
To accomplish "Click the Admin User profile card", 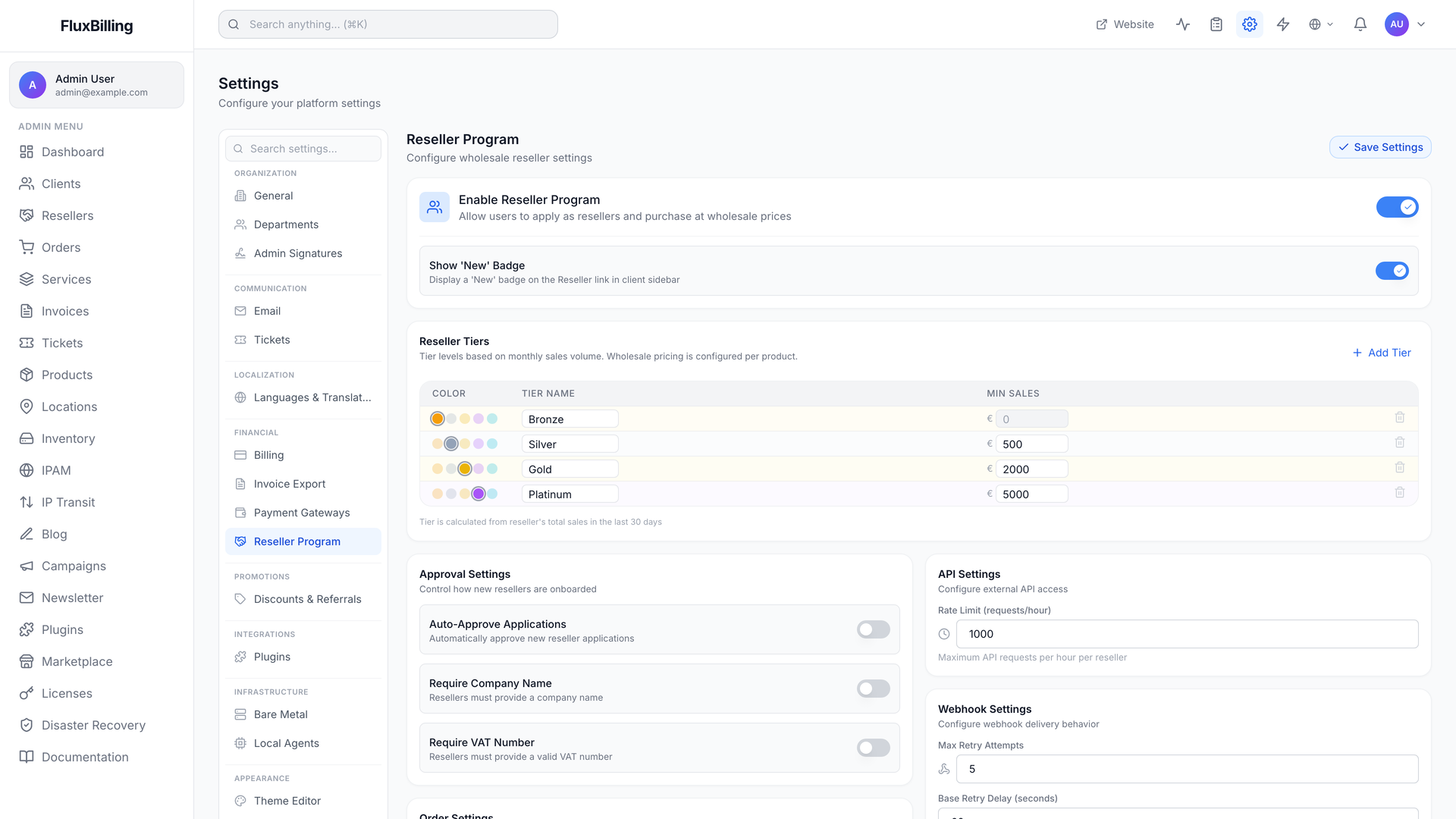I will tap(96, 85).
